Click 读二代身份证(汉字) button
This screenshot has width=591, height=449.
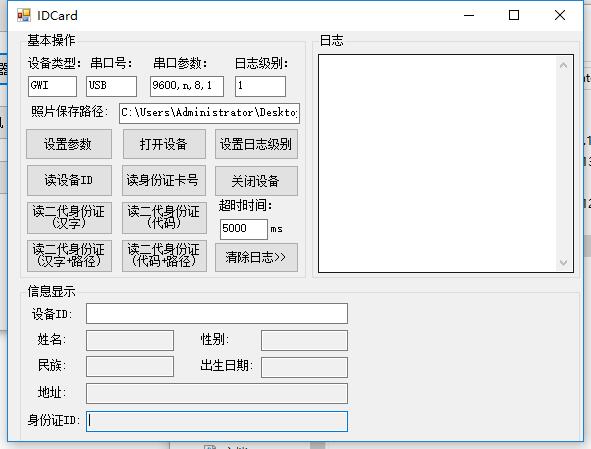[x=69, y=218]
